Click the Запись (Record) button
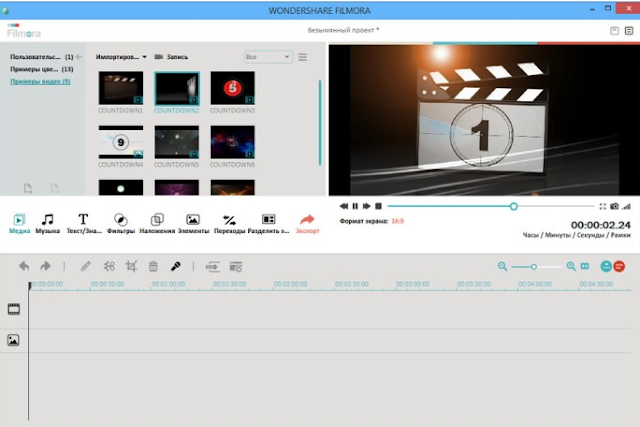This screenshot has width=640, height=427. click(171, 57)
